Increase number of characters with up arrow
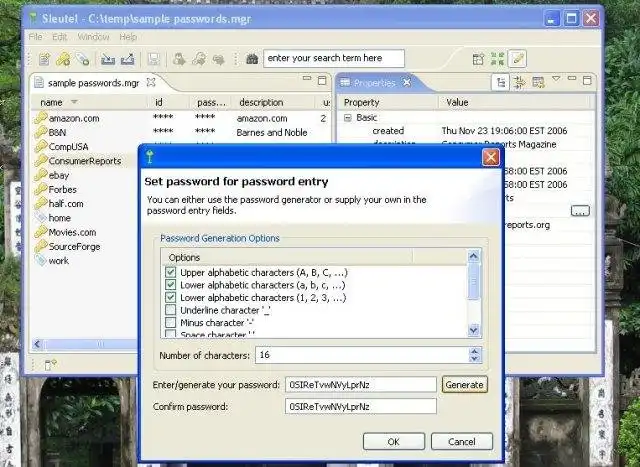Screen dimensions: 640x467 [x=474, y=351]
